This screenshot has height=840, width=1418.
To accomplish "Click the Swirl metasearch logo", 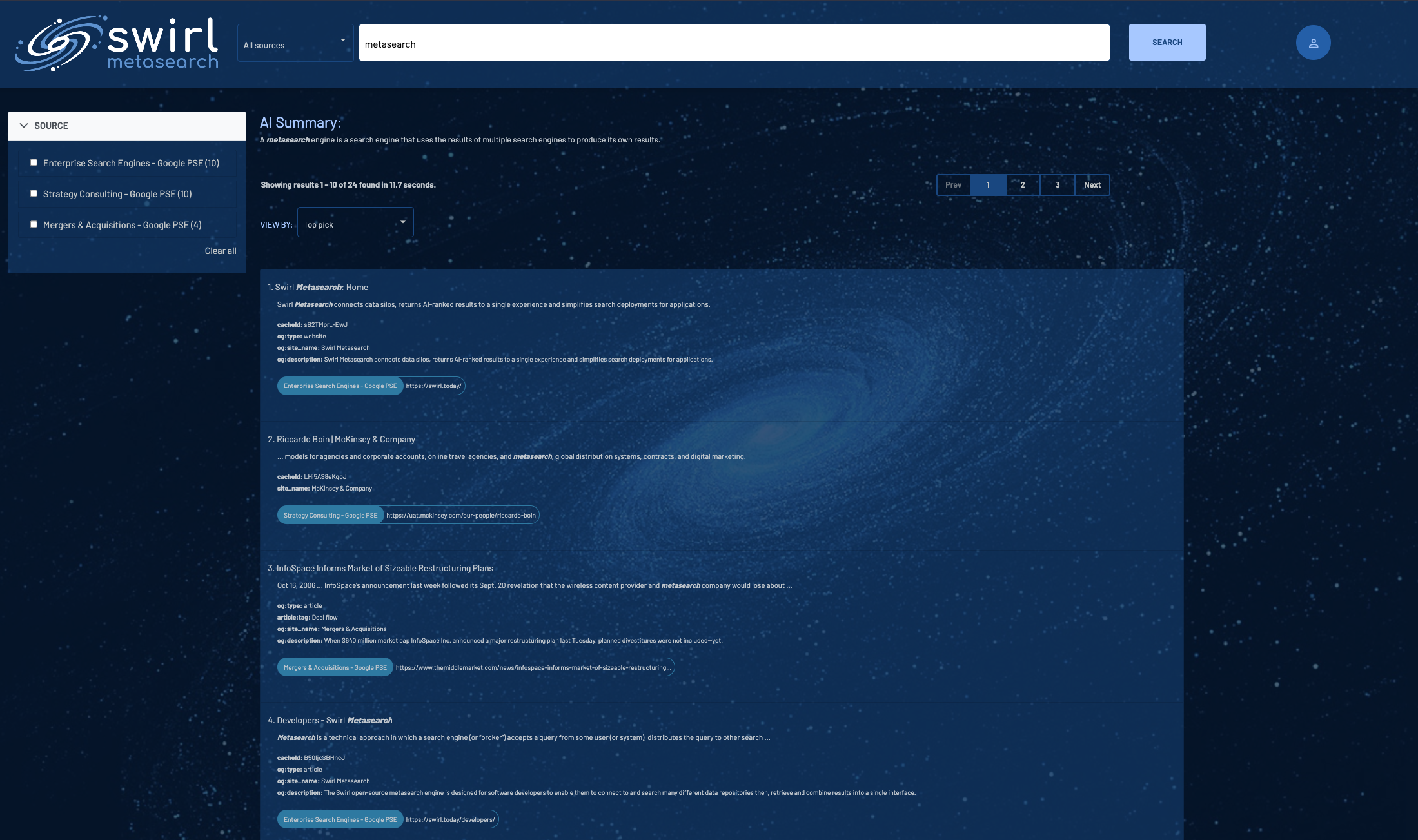I will pos(117,43).
